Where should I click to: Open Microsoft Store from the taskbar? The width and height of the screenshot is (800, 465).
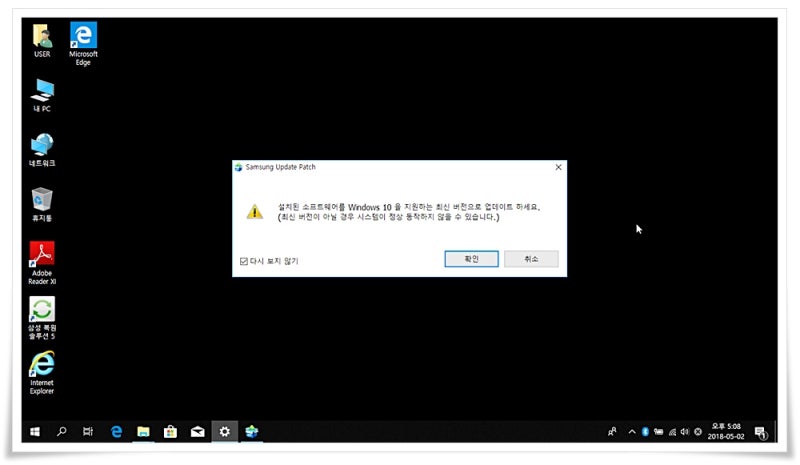[170, 432]
